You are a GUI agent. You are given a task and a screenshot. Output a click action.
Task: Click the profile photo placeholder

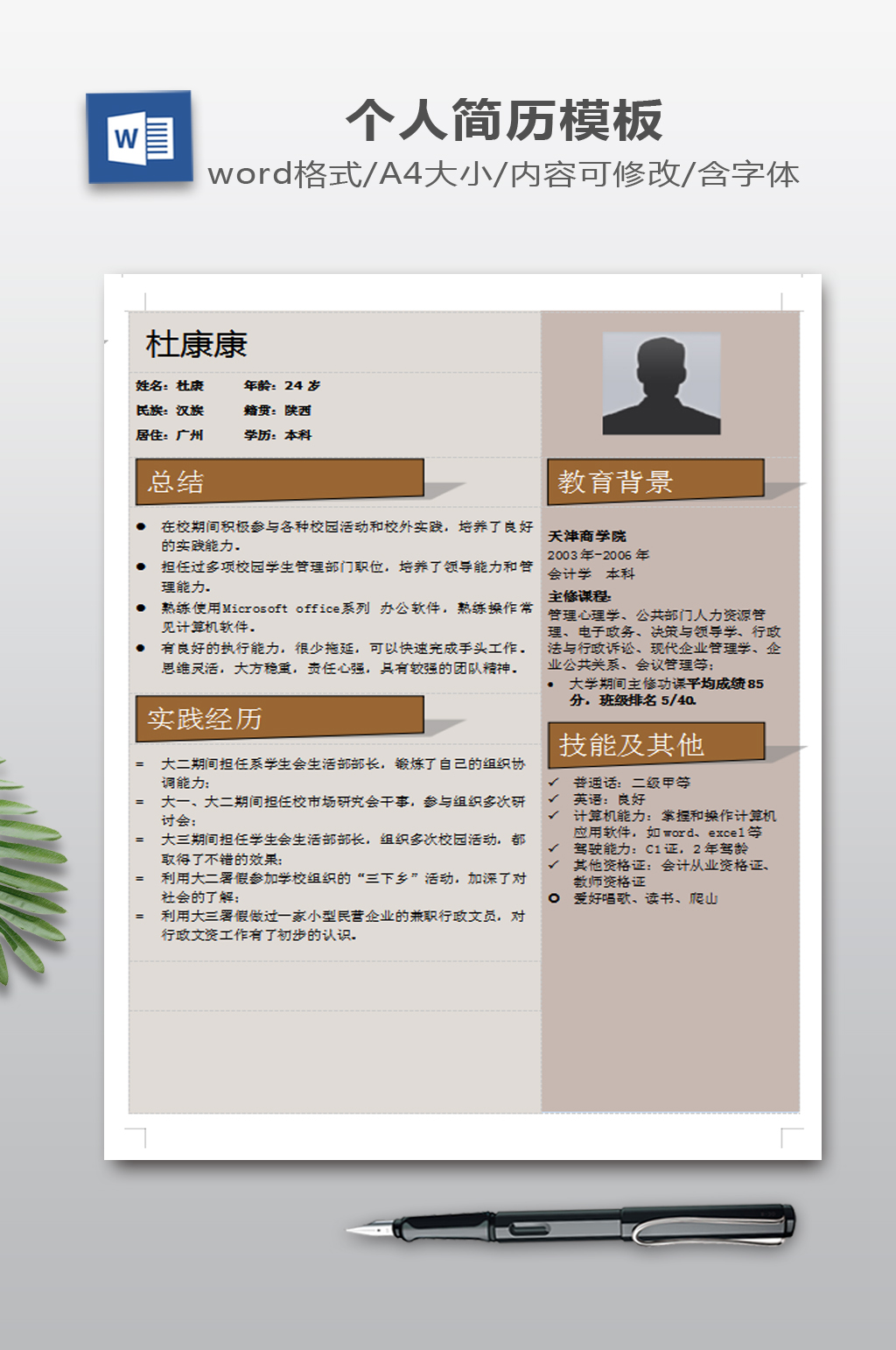661,383
